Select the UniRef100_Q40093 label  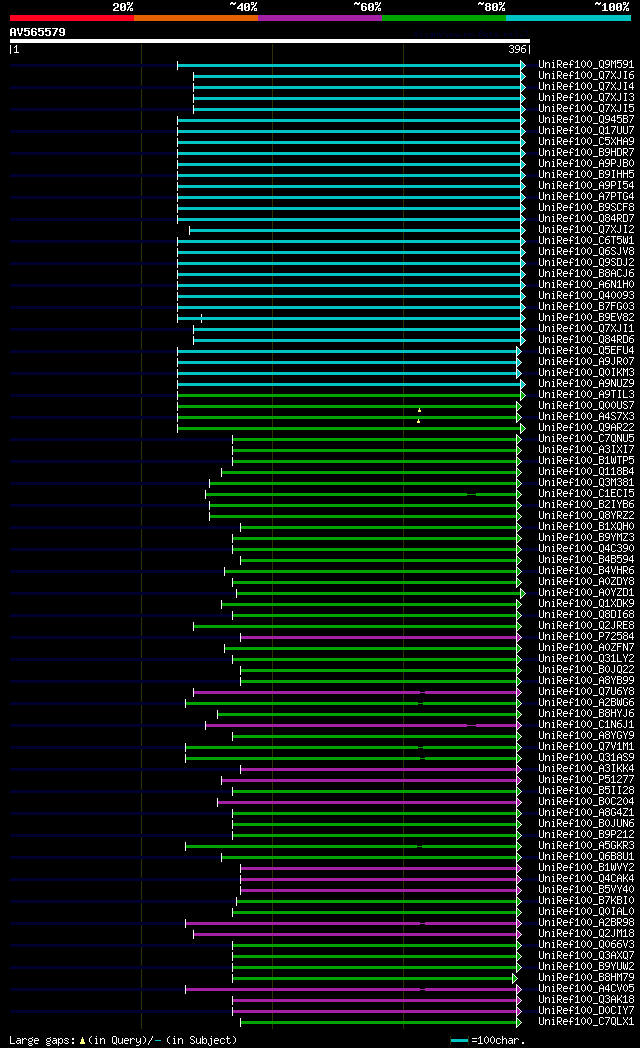click(x=586, y=295)
